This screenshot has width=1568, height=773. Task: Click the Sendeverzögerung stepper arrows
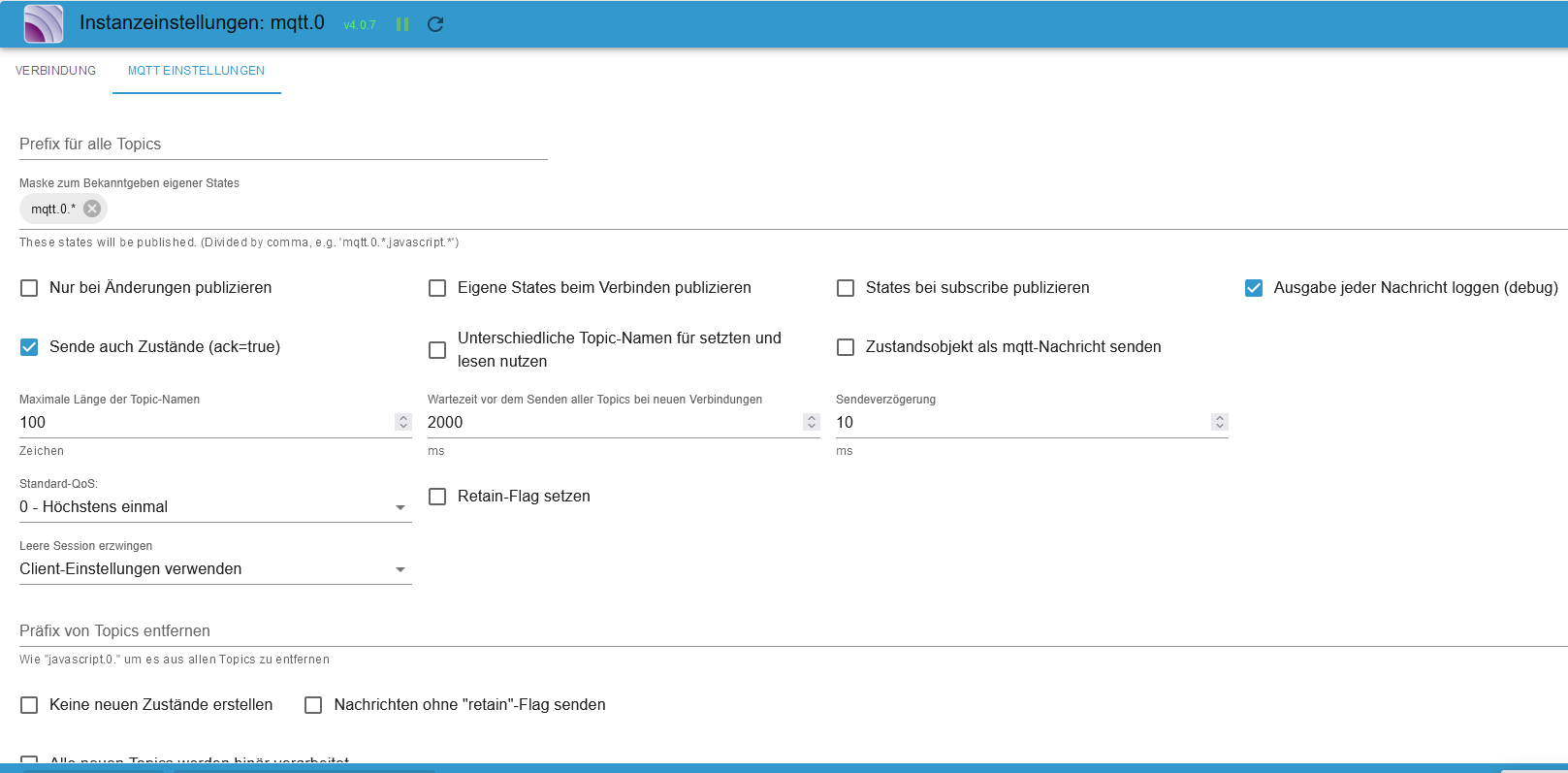[x=1220, y=422]
